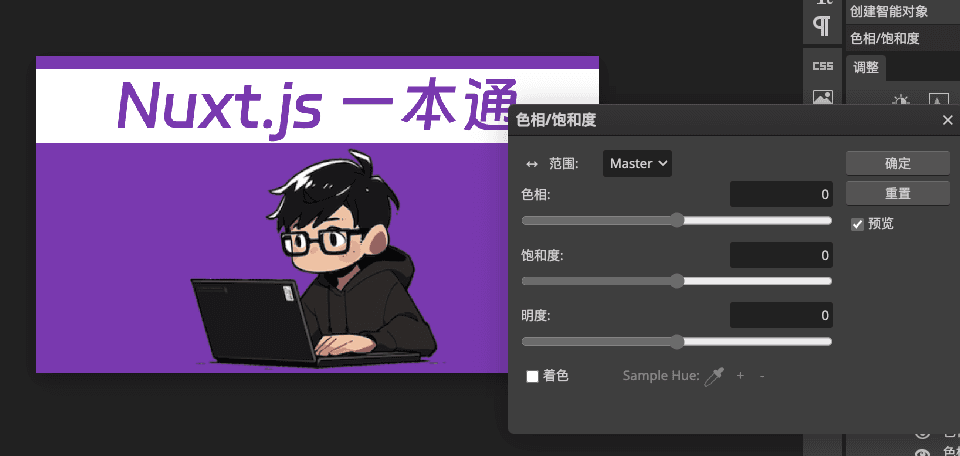Image resolution: width=960 pixels, height=456 pixels.
Task: Click the 范围: label
Action: [564, 164]
